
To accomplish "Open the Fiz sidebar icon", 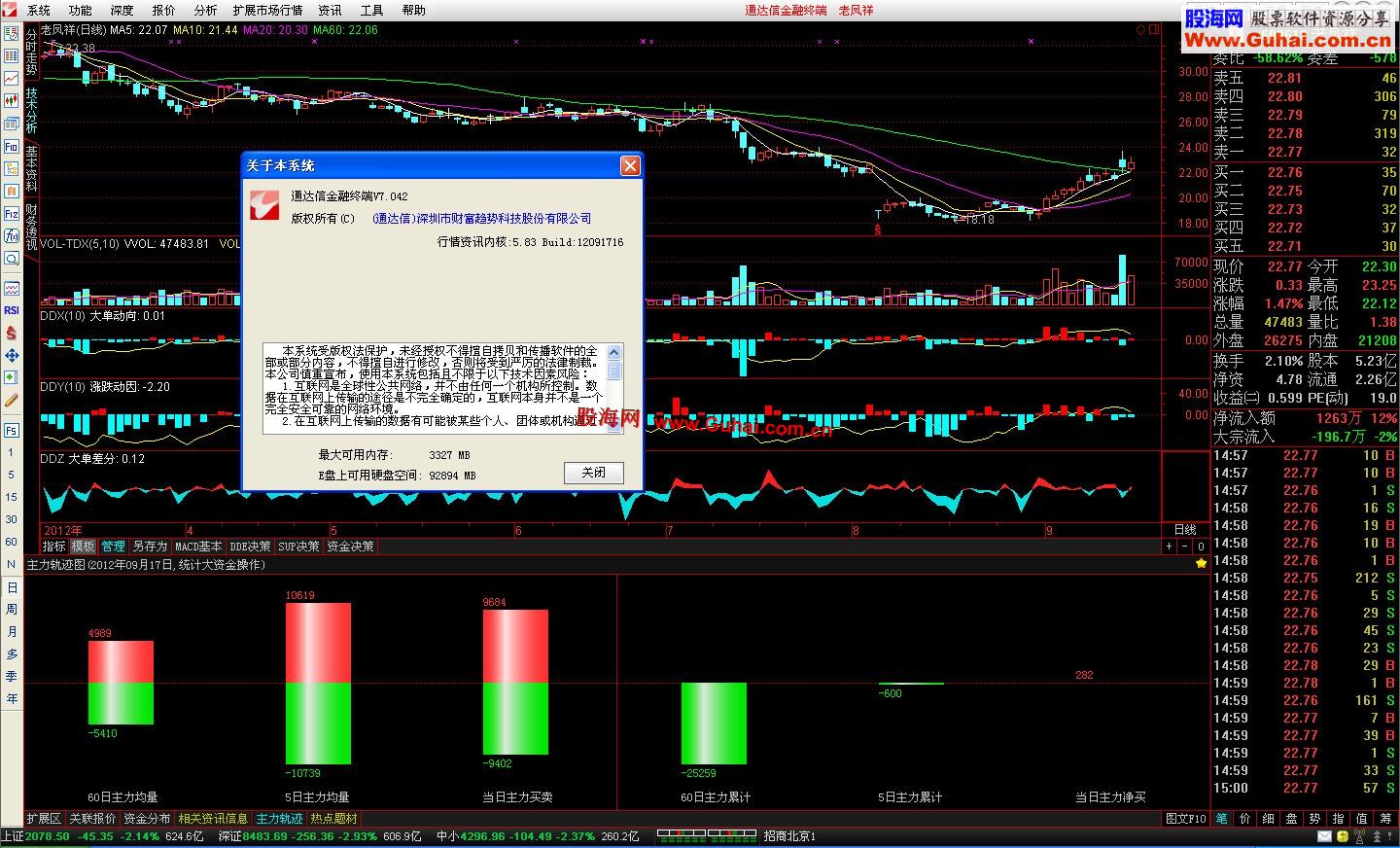I will 12,214.
